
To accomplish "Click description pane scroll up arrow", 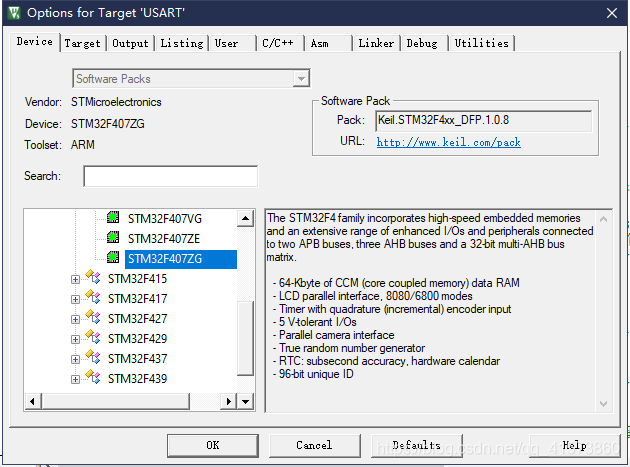I will 603,219.
